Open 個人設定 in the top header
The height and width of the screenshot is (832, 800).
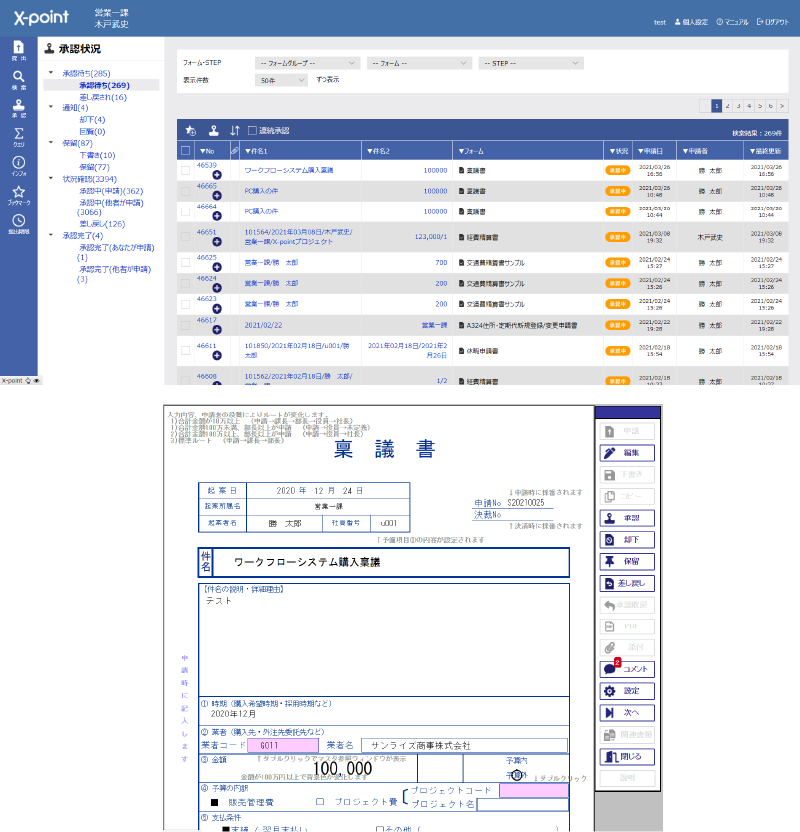tap(691, 22)
